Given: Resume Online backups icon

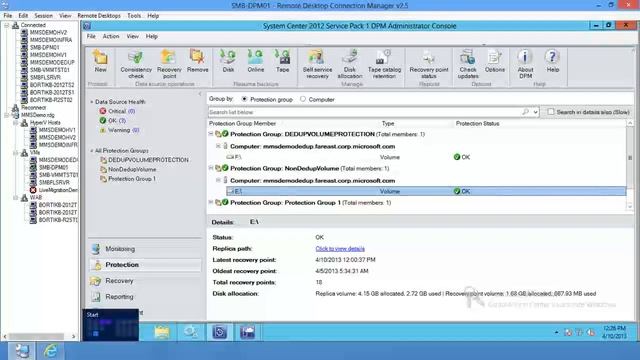Looking at the screenshot, I should click(256, 61).
